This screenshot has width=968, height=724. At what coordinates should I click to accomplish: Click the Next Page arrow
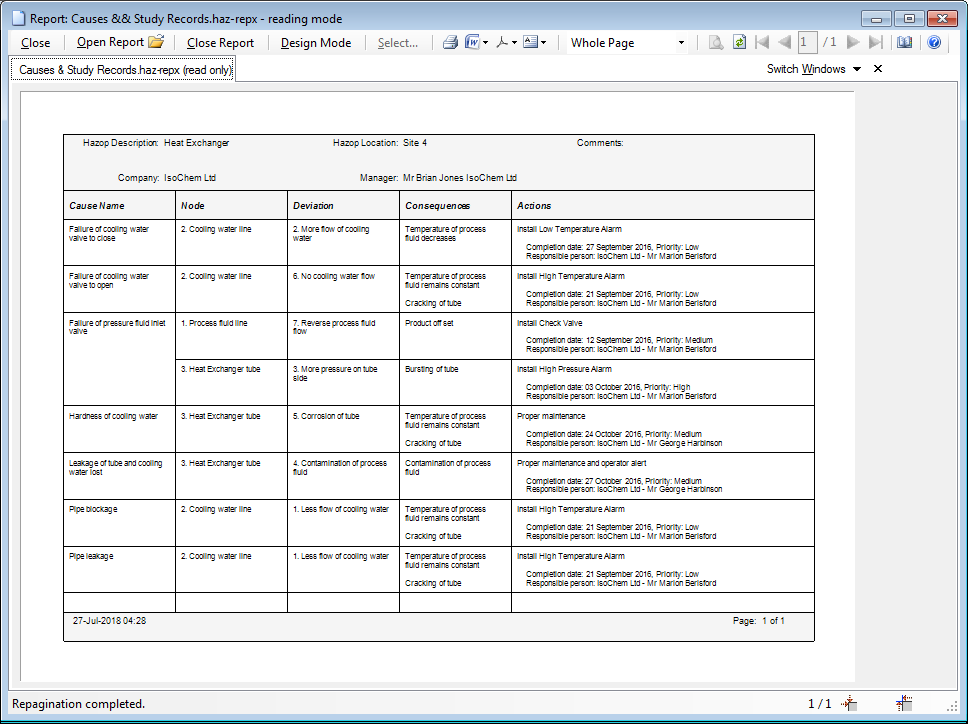tap(853, 43)
